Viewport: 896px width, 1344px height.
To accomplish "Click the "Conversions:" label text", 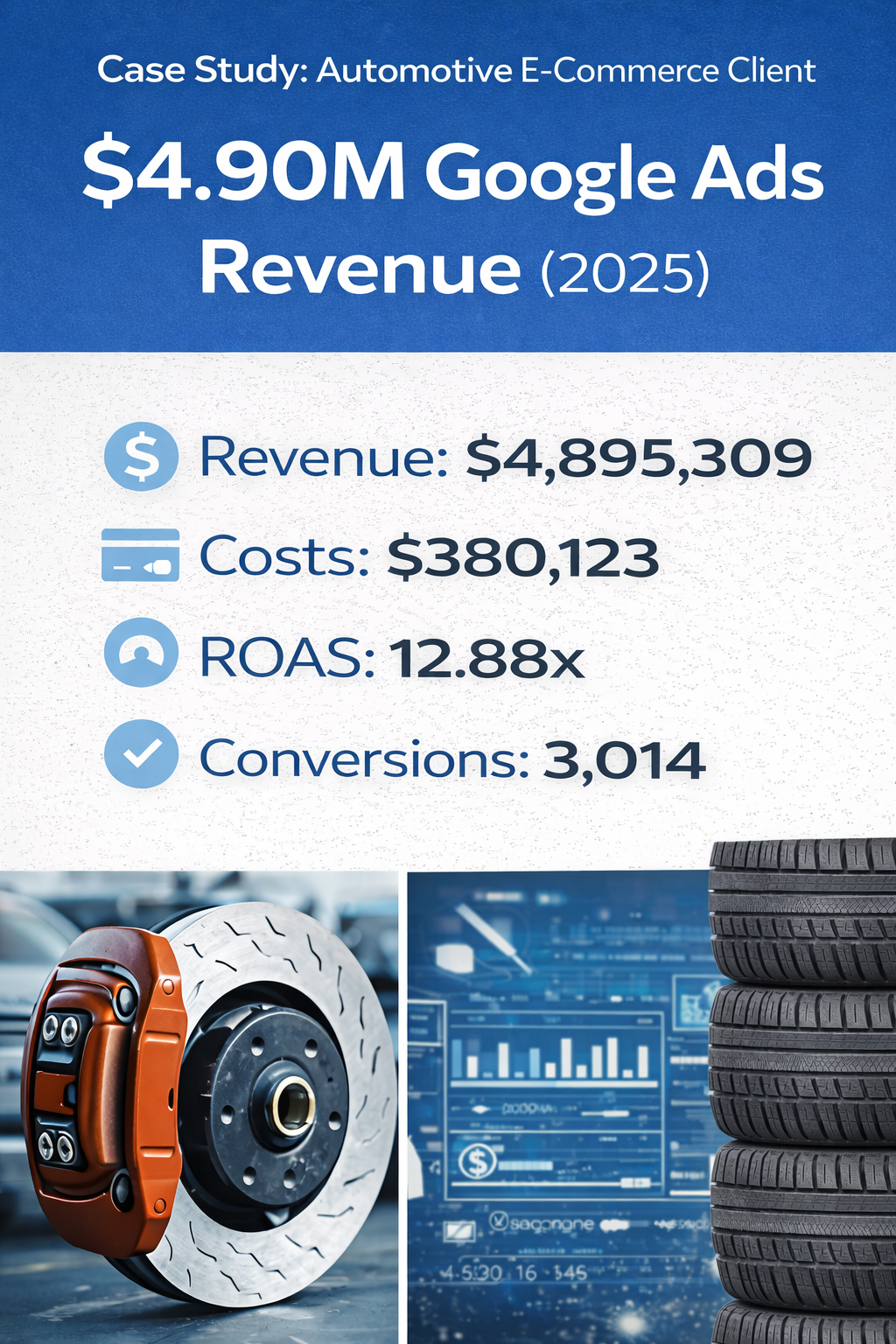I will [x=364, y=759].
